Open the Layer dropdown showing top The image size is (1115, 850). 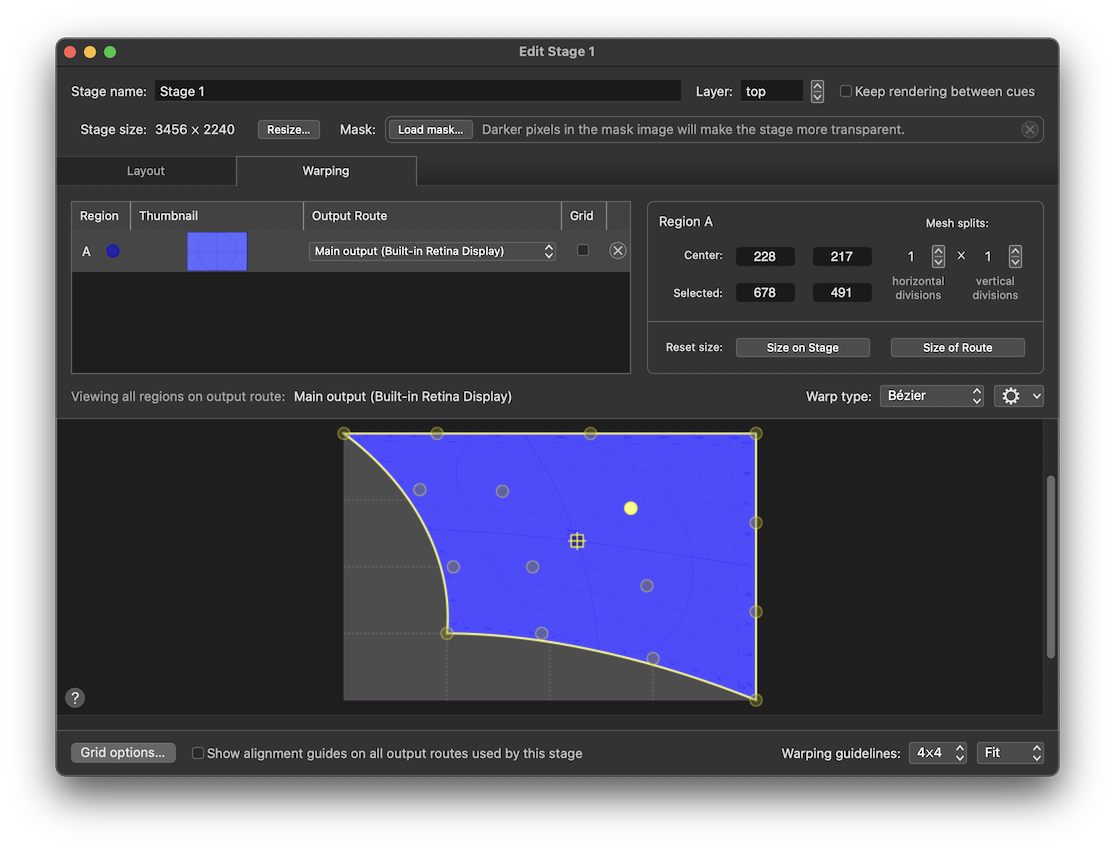tap(772, 90)
